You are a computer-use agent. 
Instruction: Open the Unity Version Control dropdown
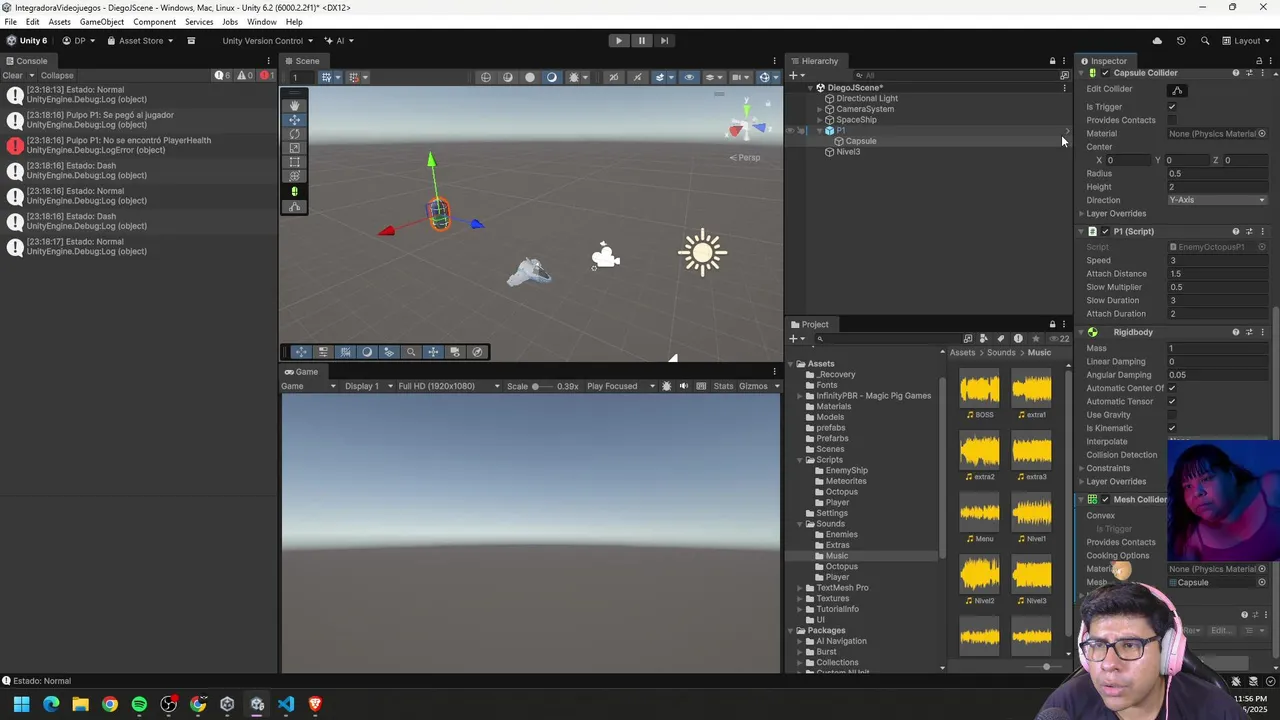267,41
